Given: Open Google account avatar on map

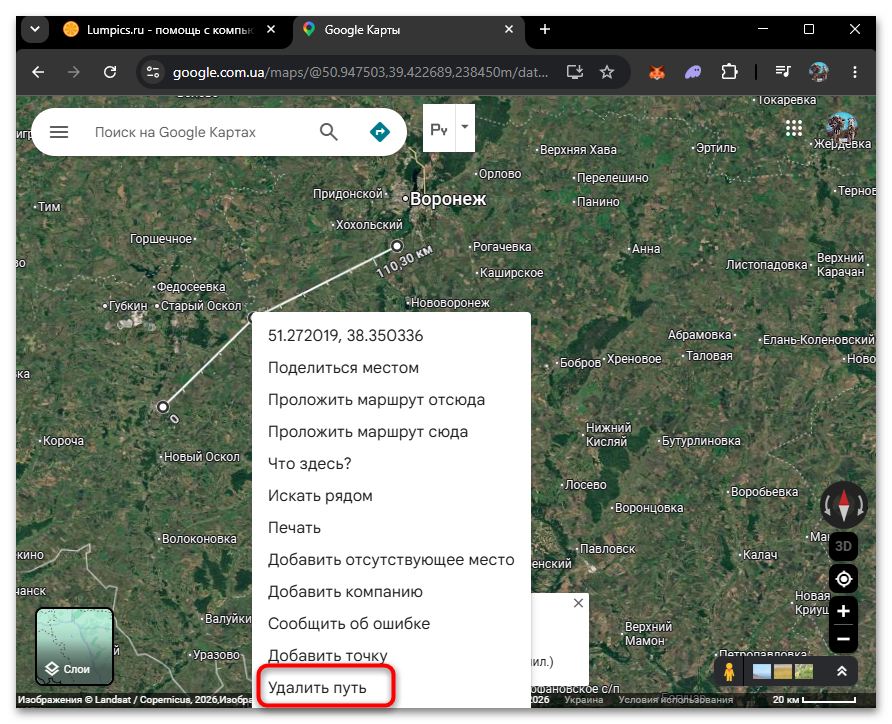Looking at the screenshot, I should [x=841, y=127].
